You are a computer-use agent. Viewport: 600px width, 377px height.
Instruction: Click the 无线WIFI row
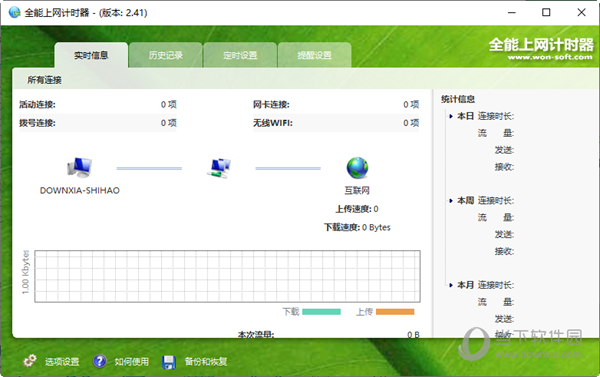click(336, 123)
